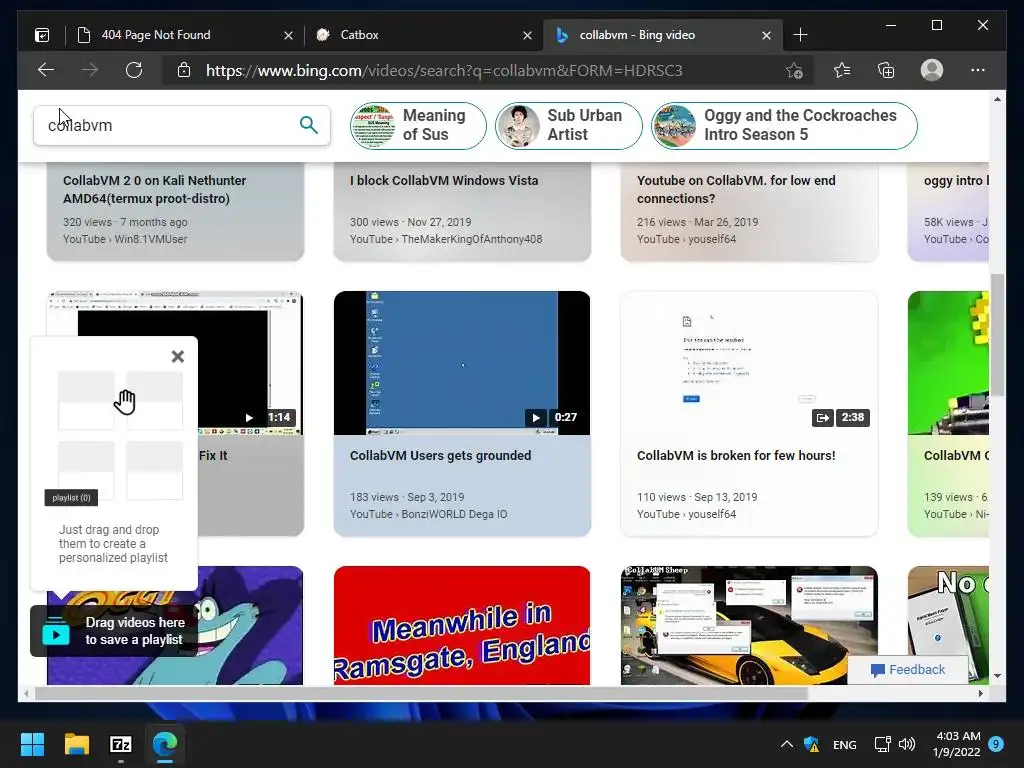Click the playlist (0) label
Screen dimensions: 1024x768
(71, 498)
